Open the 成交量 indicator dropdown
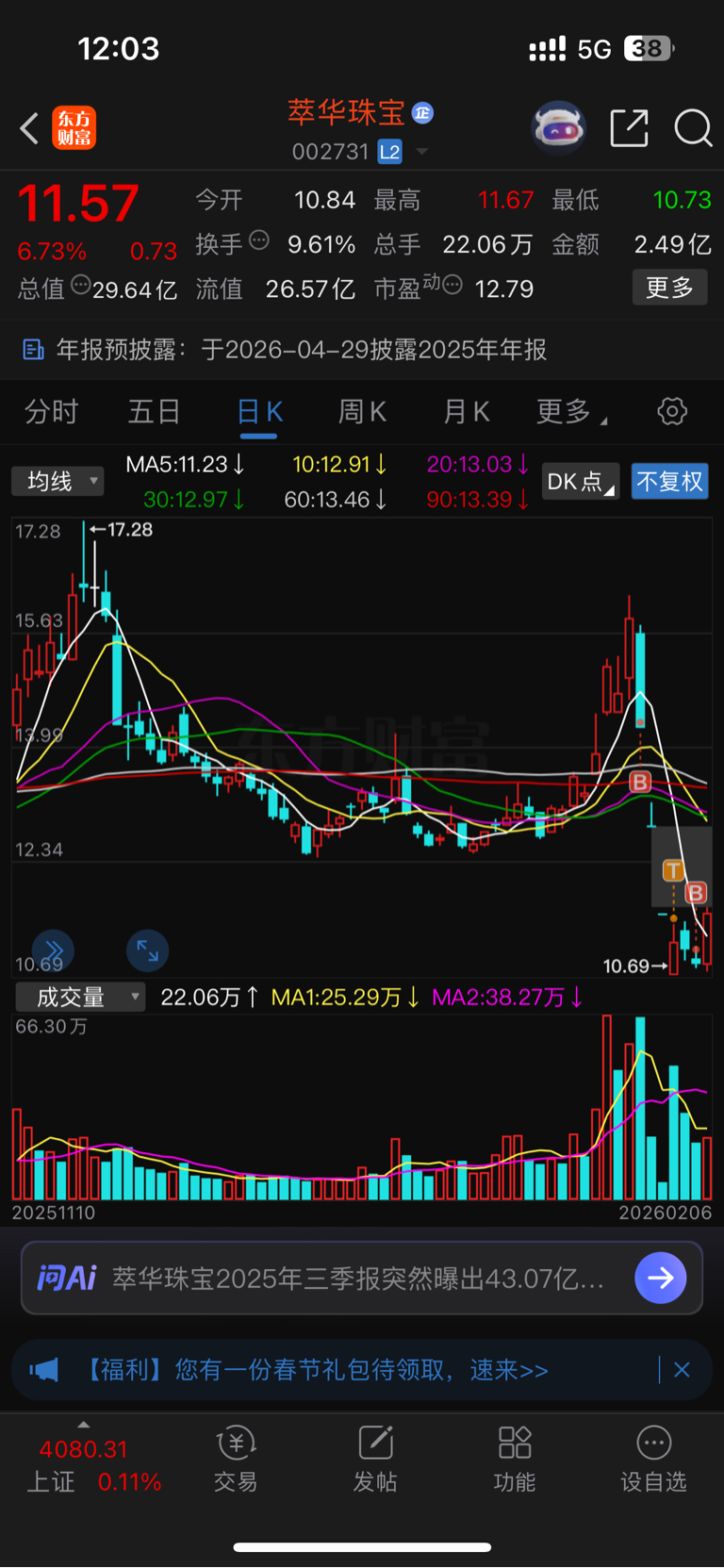Screen dimensions: 724x1568 click(x=80, y=998)
